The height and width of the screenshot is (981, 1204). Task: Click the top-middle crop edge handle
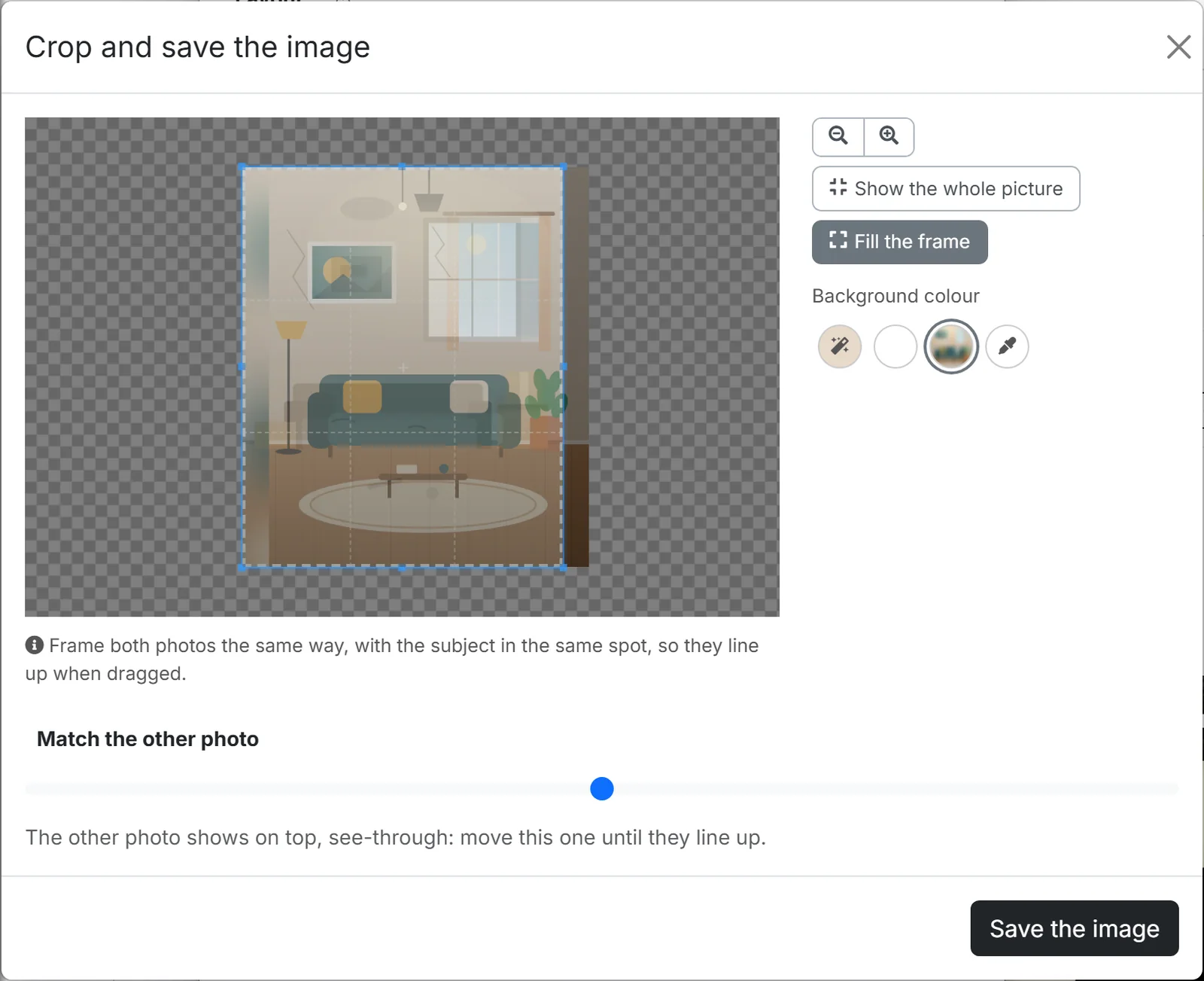[x=403, y=166]
